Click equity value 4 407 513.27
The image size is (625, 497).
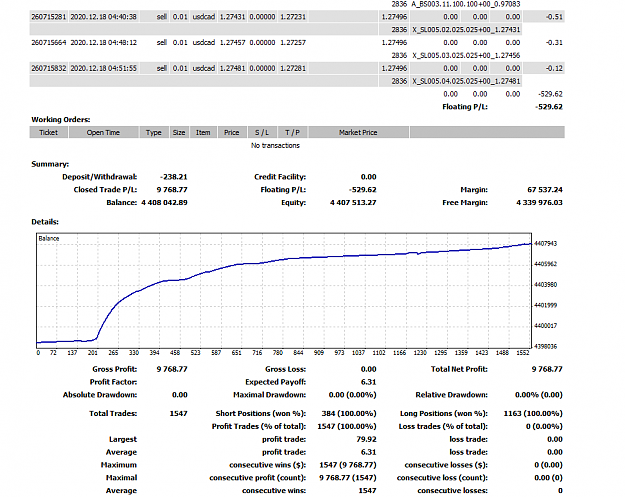click(x=353, y=202)
